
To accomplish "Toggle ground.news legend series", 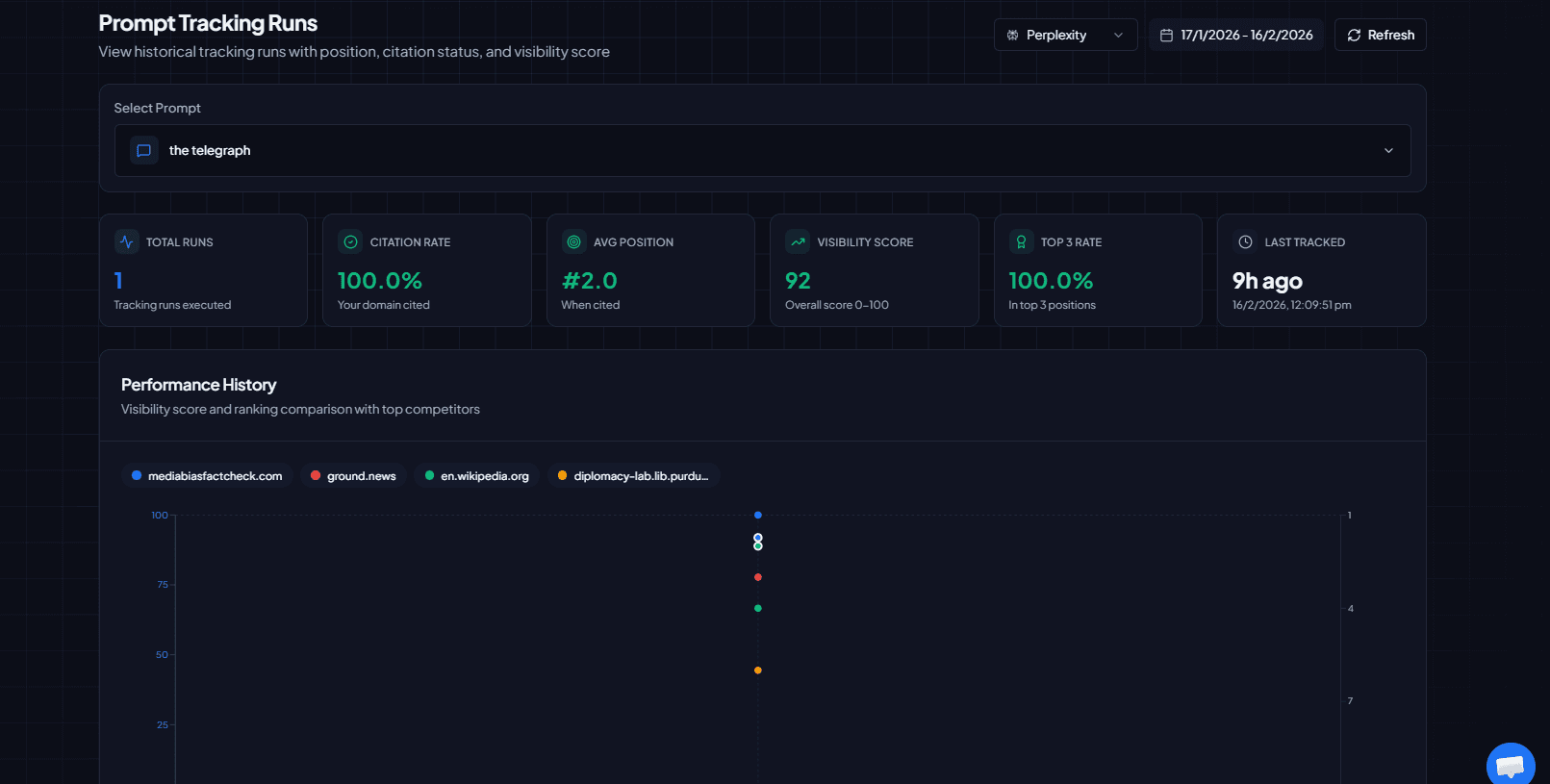I will (x=353, y=476).
